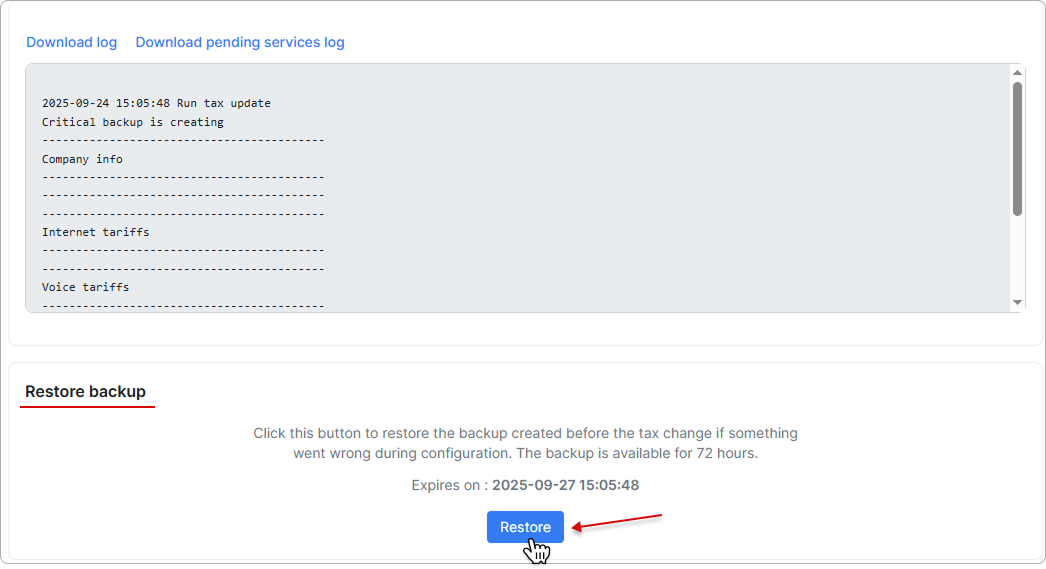Click the expiry date 2025-09-27 15:05:48
This screenshot has width=1046, height=569.
565,485
